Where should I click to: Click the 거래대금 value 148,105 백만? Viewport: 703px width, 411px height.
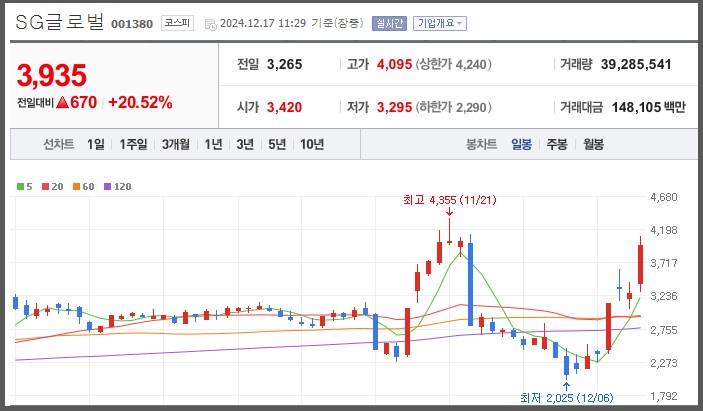648,107
